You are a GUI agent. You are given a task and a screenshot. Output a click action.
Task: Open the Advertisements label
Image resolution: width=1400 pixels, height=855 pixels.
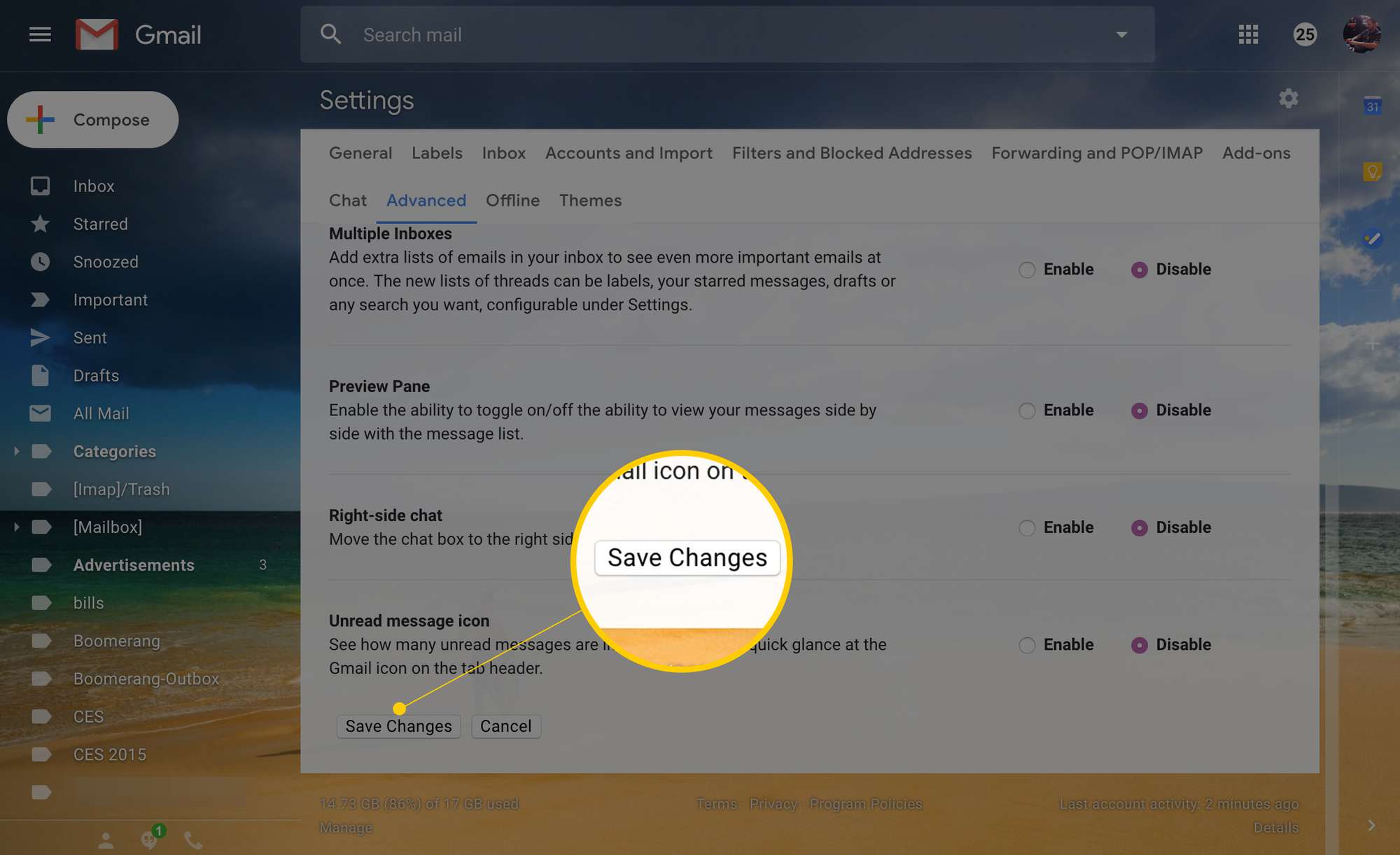(133, 564)
